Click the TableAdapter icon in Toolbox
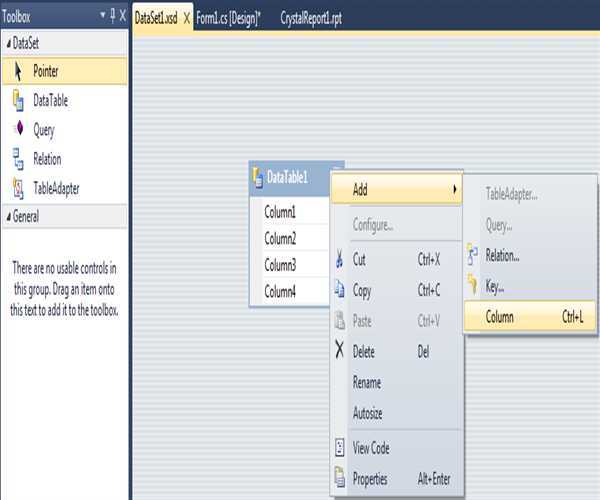The image size is (600, 500). tap(19, 188)
